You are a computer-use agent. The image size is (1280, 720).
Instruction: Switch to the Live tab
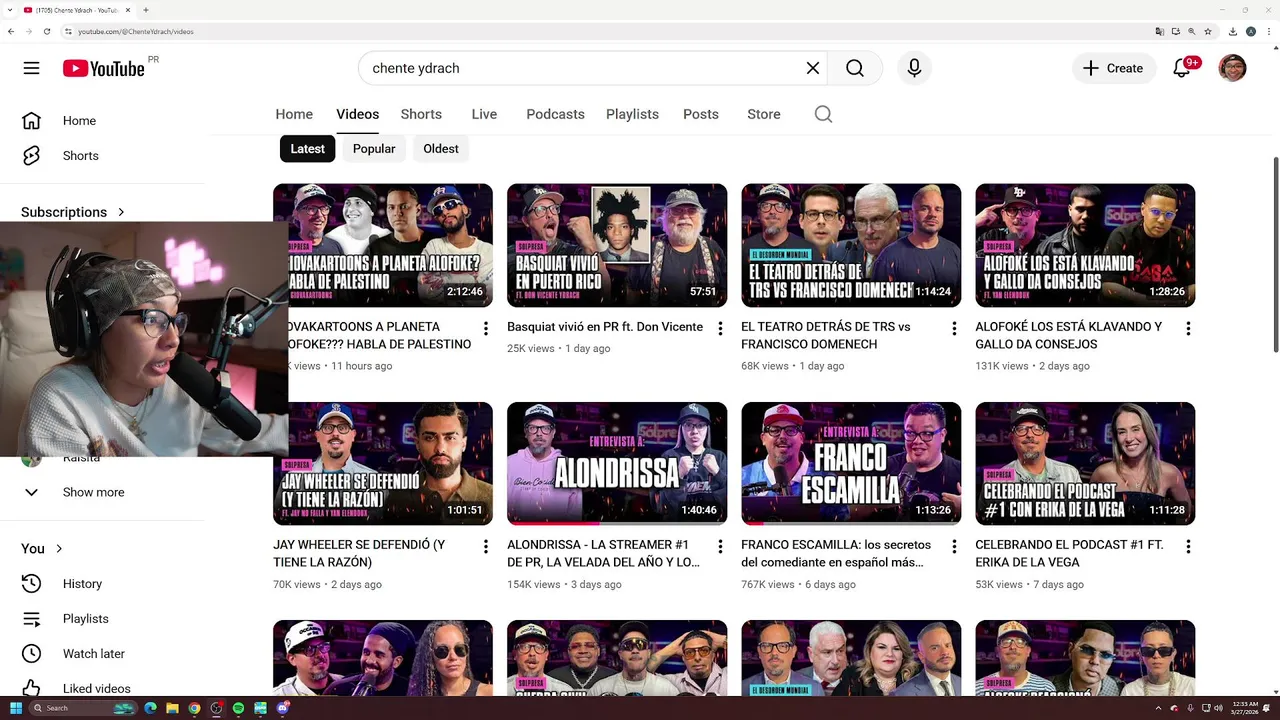484,114
